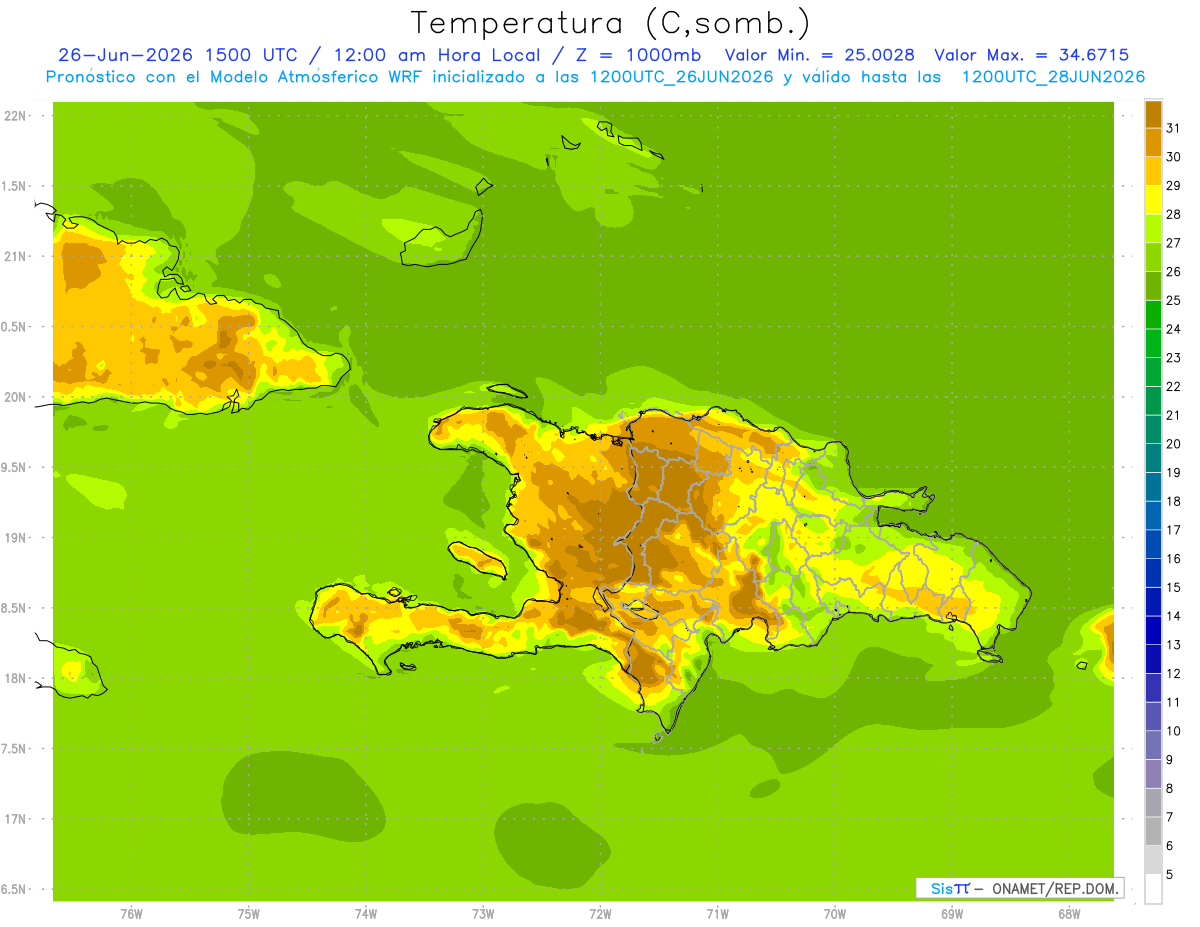The height and width of the screenshot is (927, 1200).
Task: Click the "6.5N" latitude axis label
Action: tap(15, 890)
